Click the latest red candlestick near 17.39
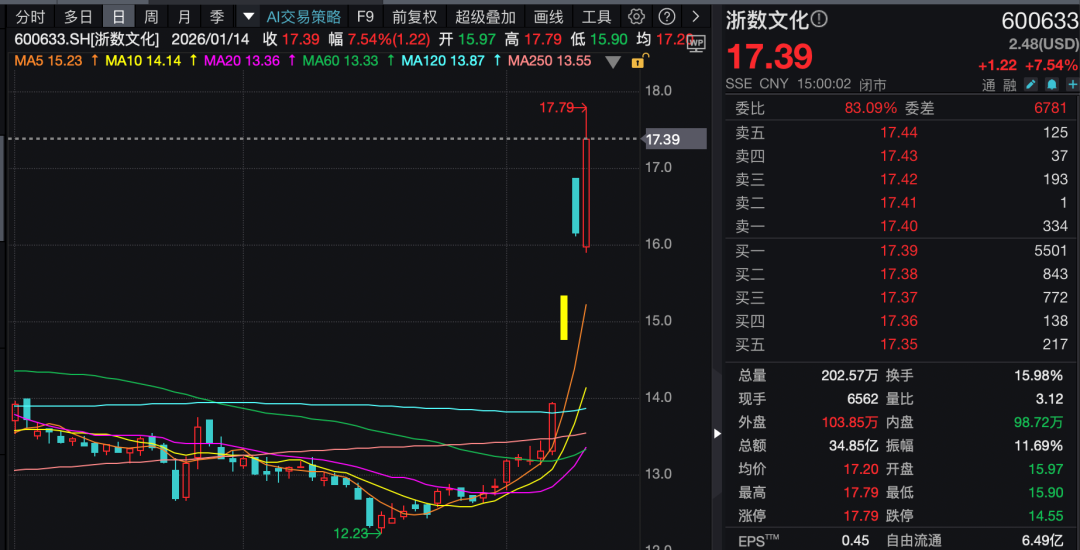This screenshot has height=550, width=1080. [x=587, y=193]
